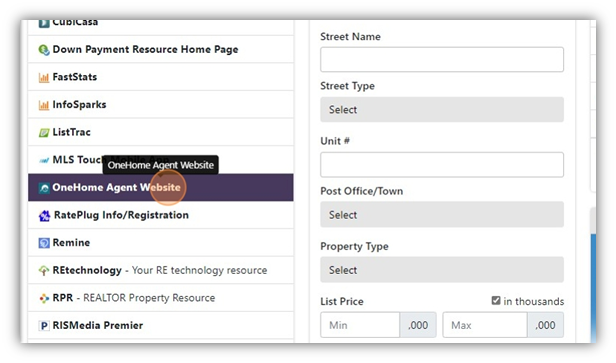Click the FastStats bar chart icon
616x363 pixels.
[44, 77]
